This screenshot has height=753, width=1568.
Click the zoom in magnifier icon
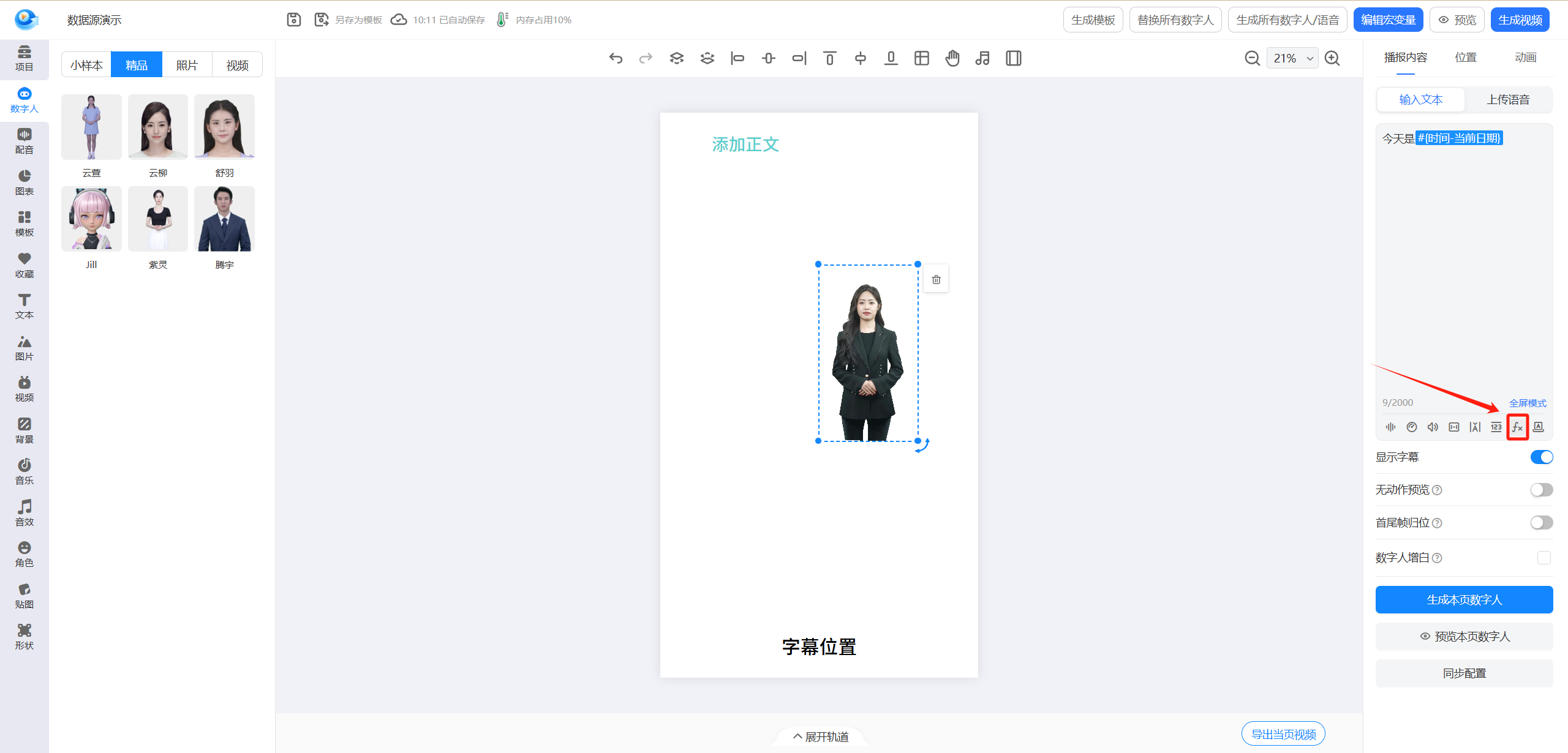1332,58
